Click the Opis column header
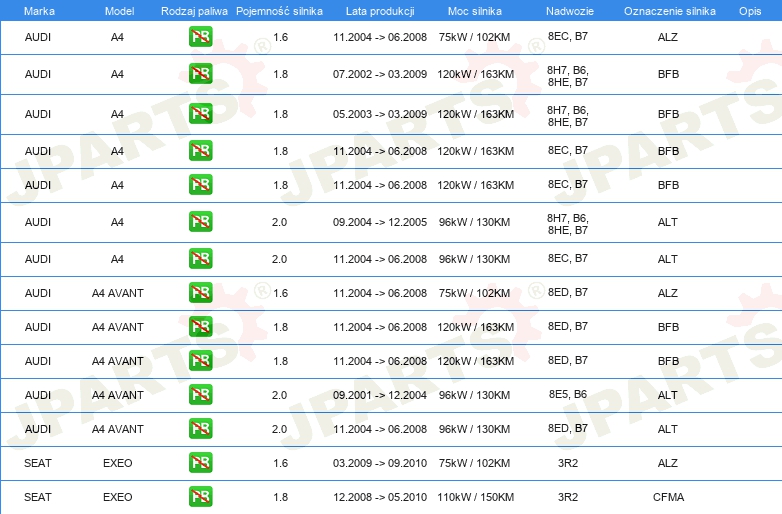Screen dimensions: 782x514 coord(750,11)
